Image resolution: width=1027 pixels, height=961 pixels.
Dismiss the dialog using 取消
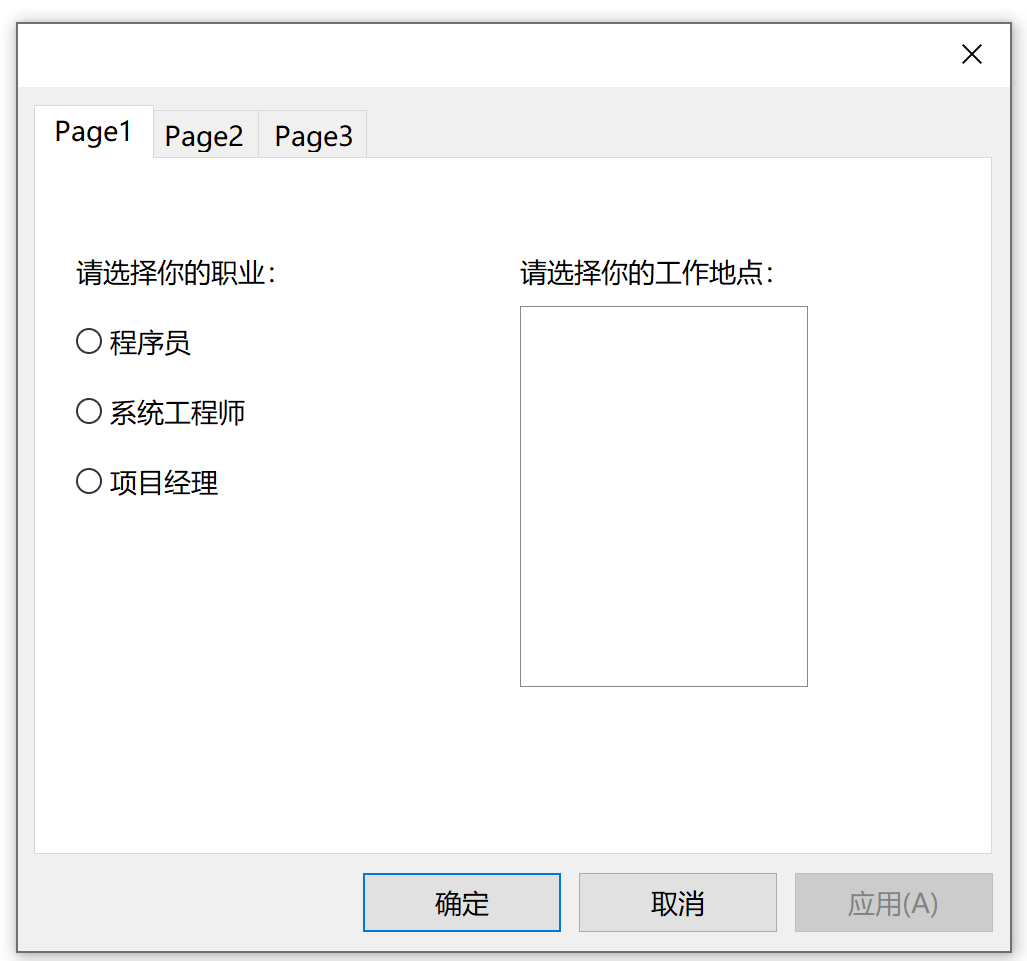click(677, 902)
